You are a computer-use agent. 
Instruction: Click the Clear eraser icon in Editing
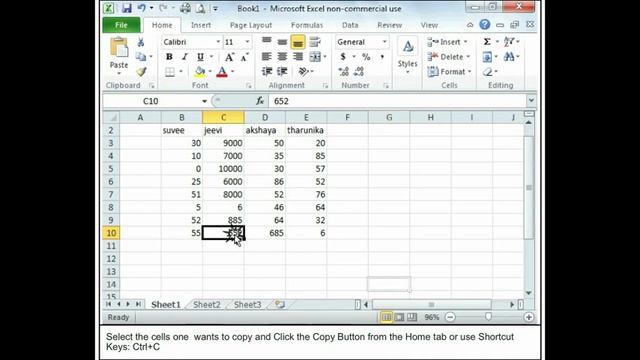point(488,72)
